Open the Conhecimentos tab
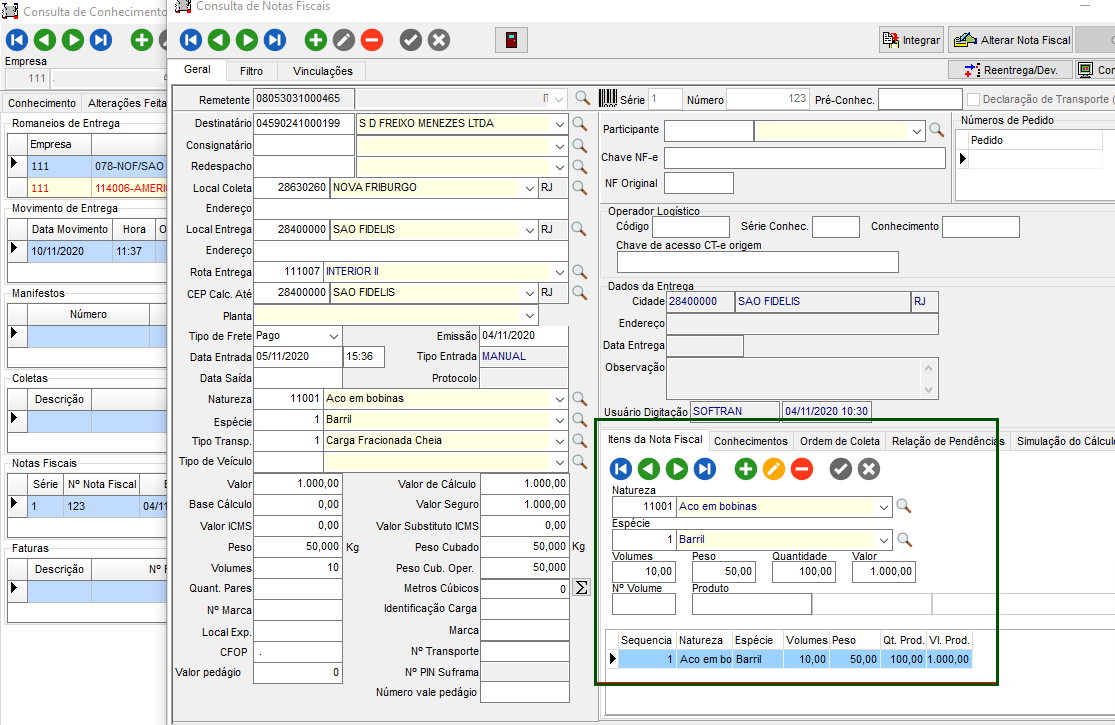Image resolution: width=1115 pixels, height=725 pixels. [x=751, y=441]
